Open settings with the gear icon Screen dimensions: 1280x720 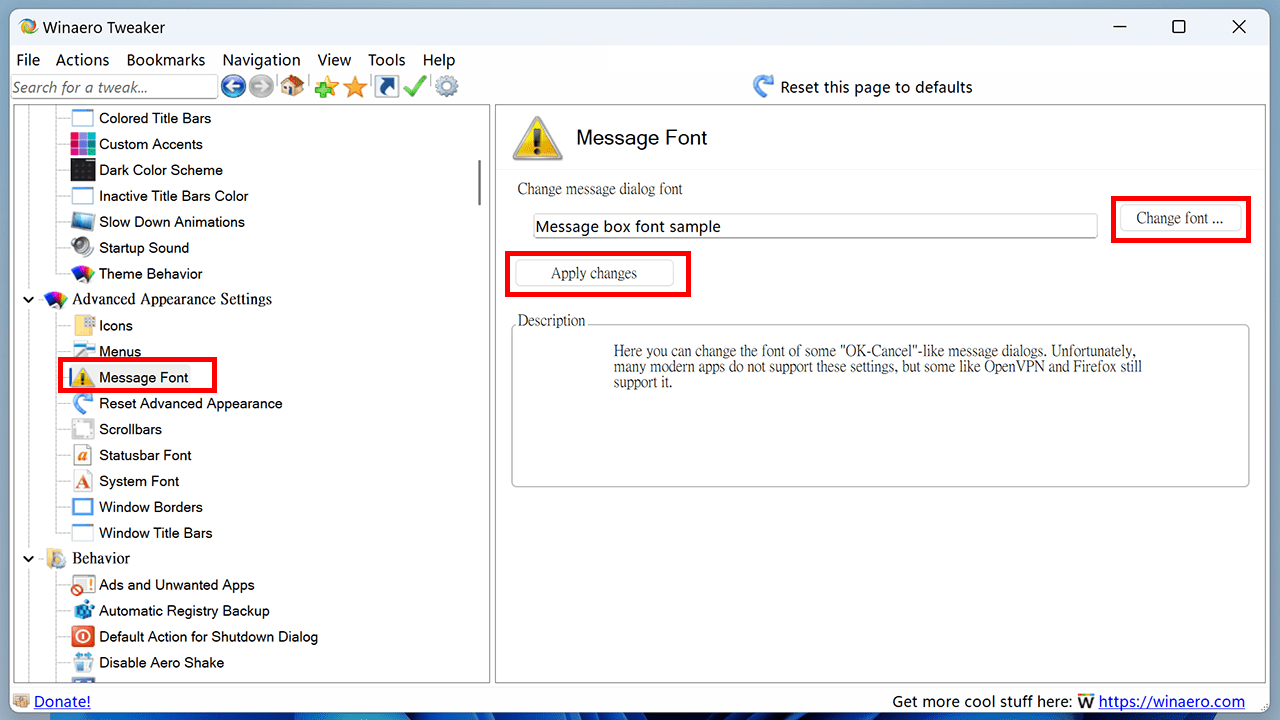point(447,87)
